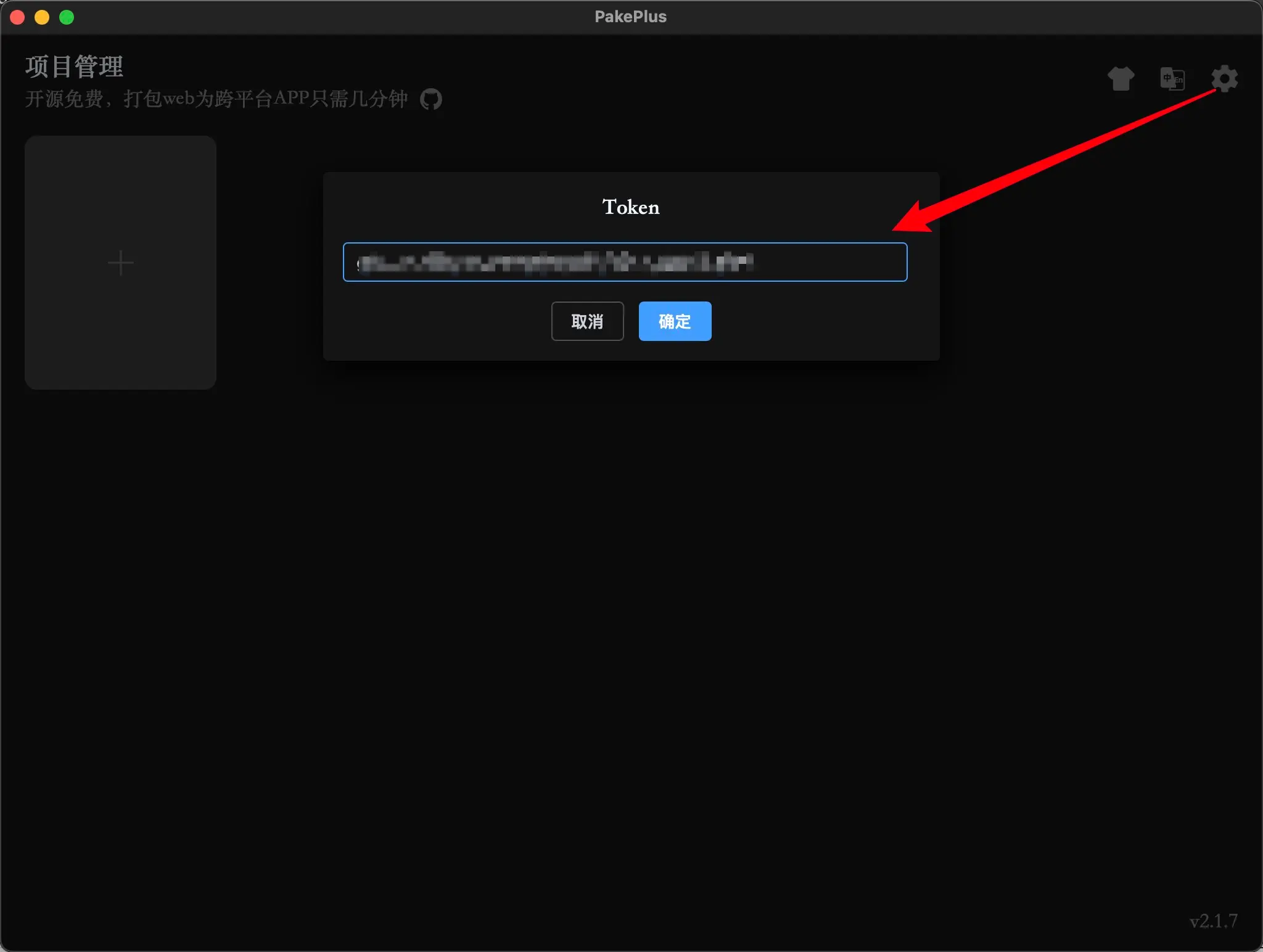This screenshot has width=1263, height=952.
Task: Click the Token dialog heading
Action: (x=630, y=207)
